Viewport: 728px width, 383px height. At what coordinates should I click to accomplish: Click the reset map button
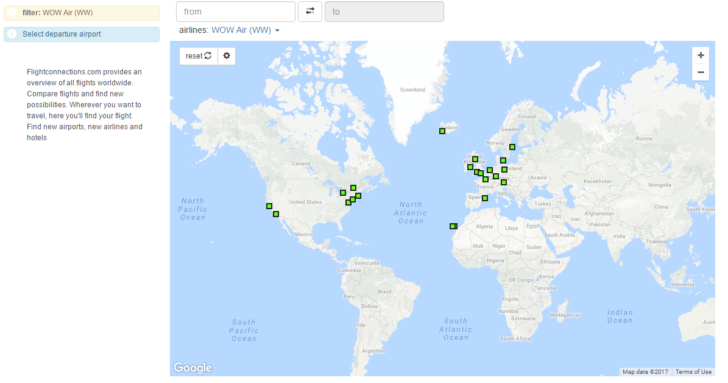click(199, 56)
